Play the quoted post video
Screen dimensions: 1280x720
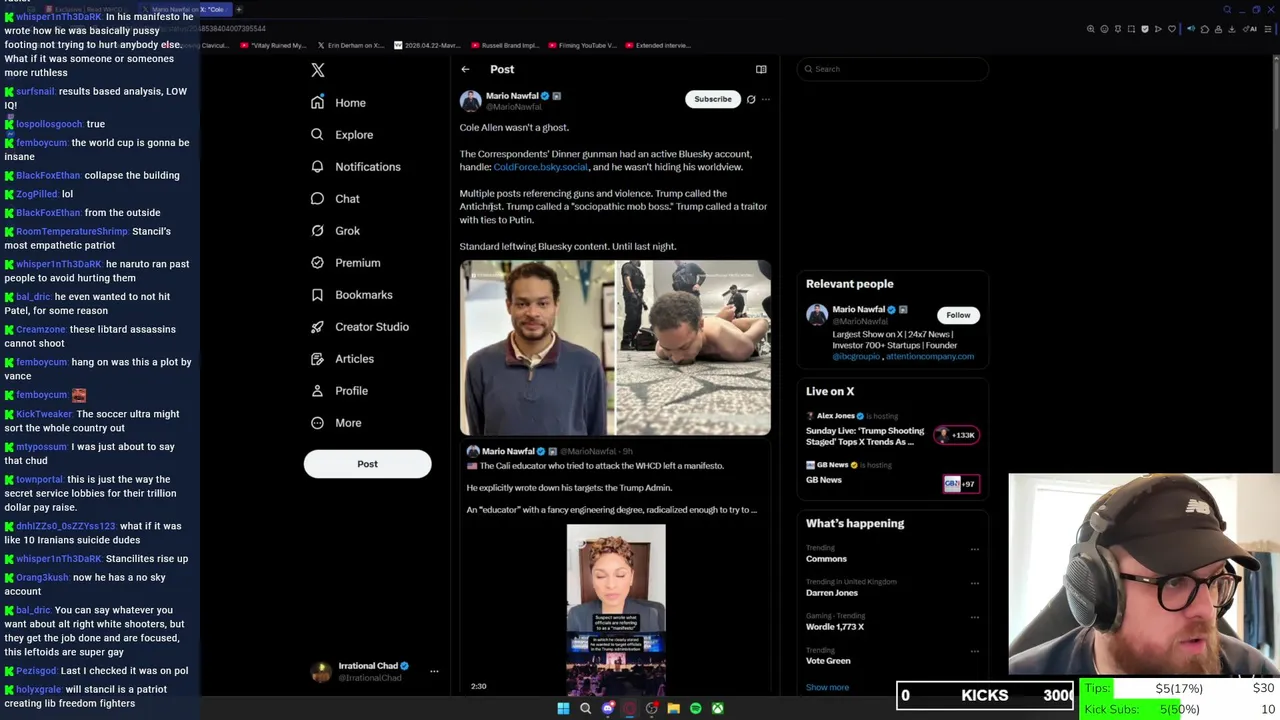click(616, 610)
